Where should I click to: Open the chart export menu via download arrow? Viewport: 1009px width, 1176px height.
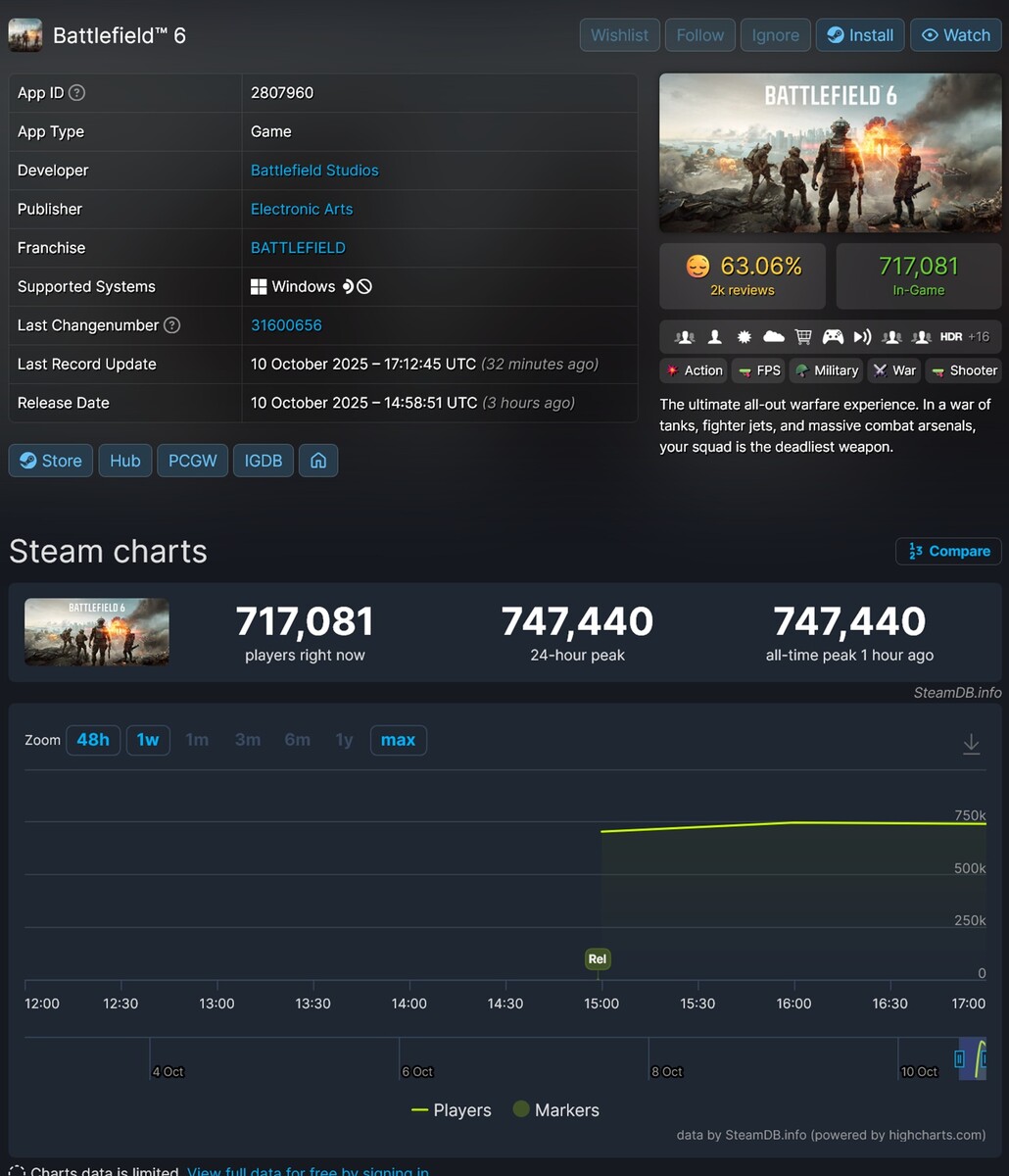pyautogui.click(x=971, y=743)
